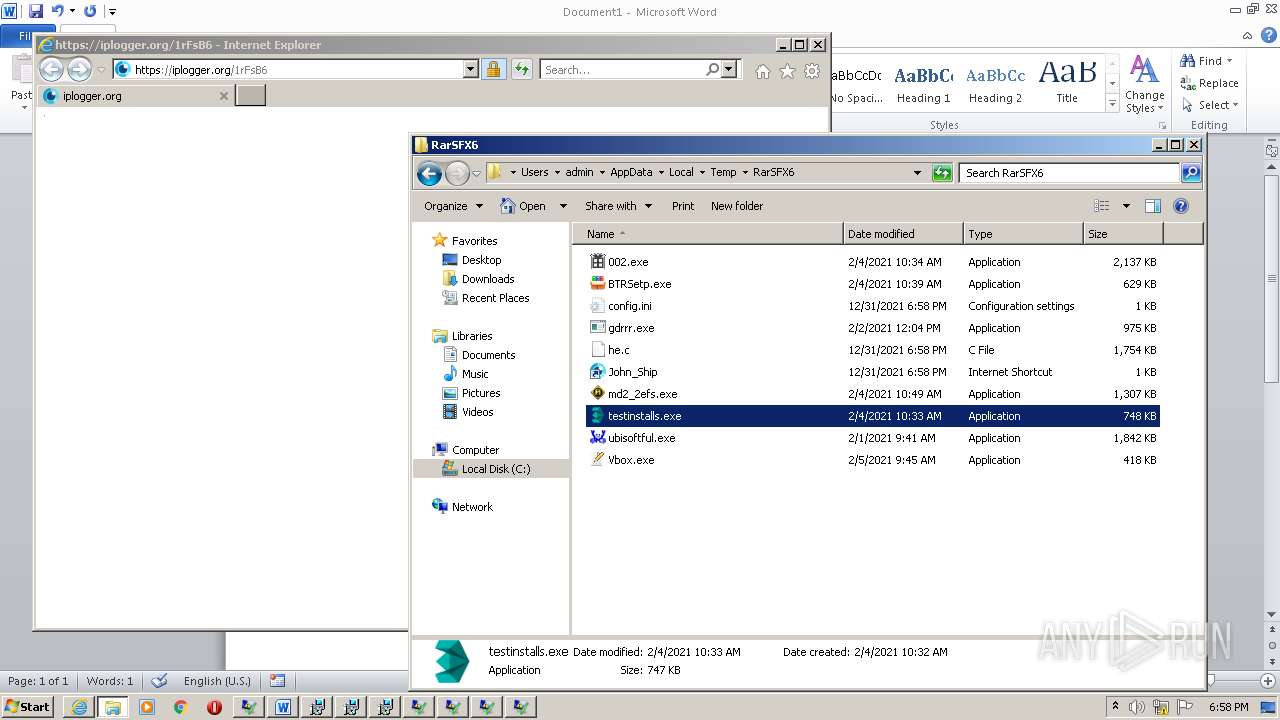The height and width of the screenshot is (720, 1280).
Task: Click Find in Word Editing group
Action: pos(1207,61)
